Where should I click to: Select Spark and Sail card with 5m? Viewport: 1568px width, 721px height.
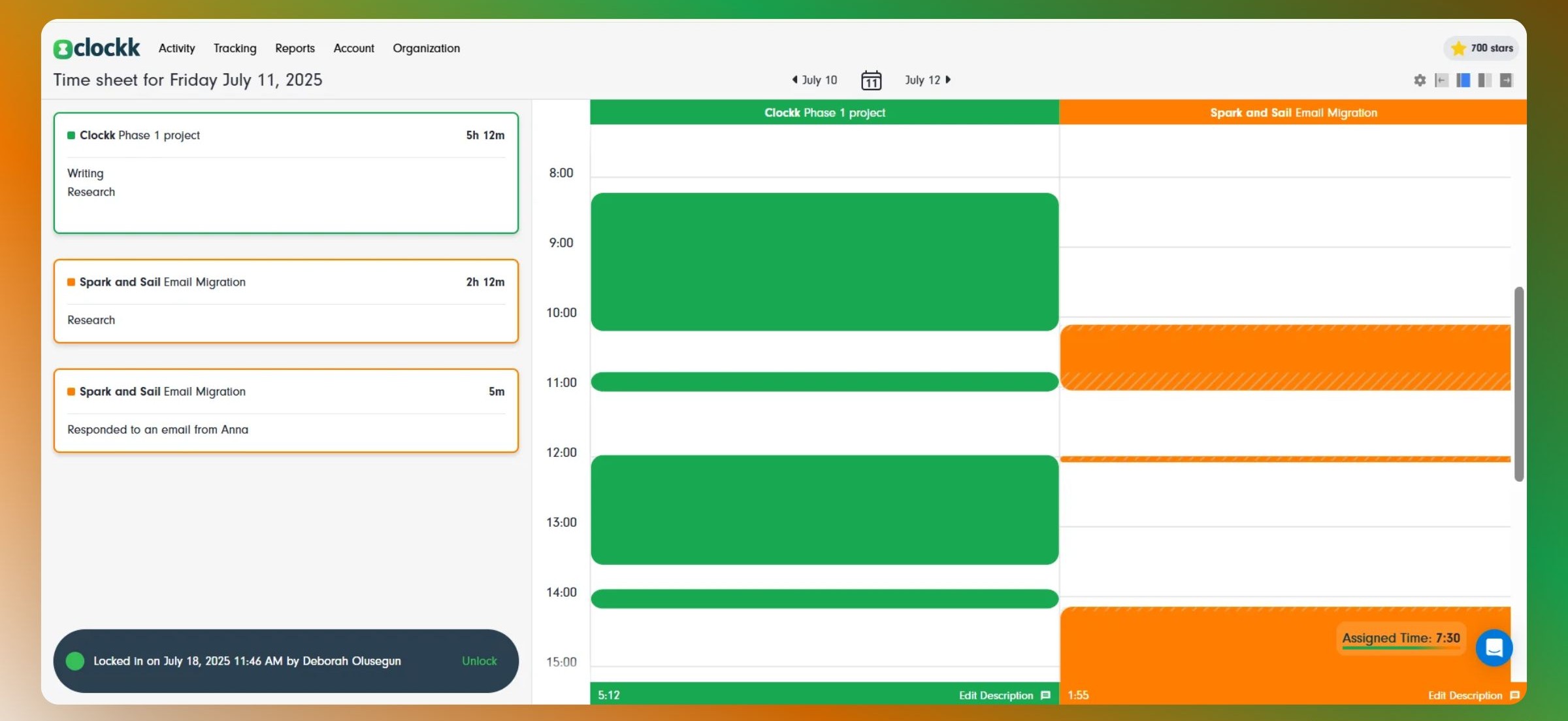(286, 411)
